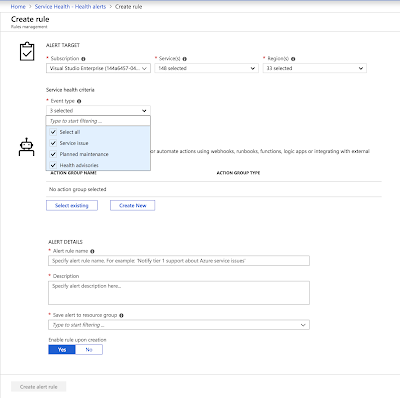Click the ACTION GROUP TYPE column header

coord(238,173)
